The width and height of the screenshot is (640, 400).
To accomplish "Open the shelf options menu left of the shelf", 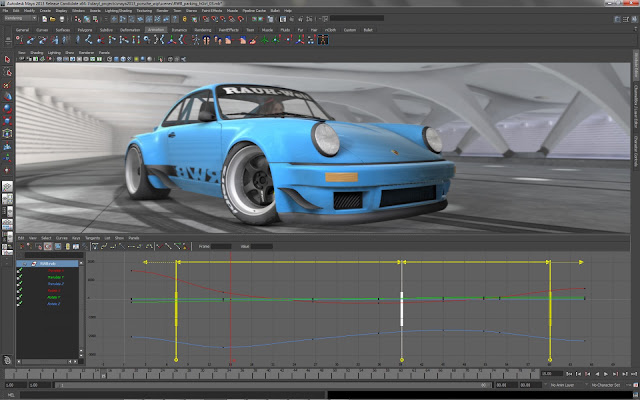I will (7, 41).
